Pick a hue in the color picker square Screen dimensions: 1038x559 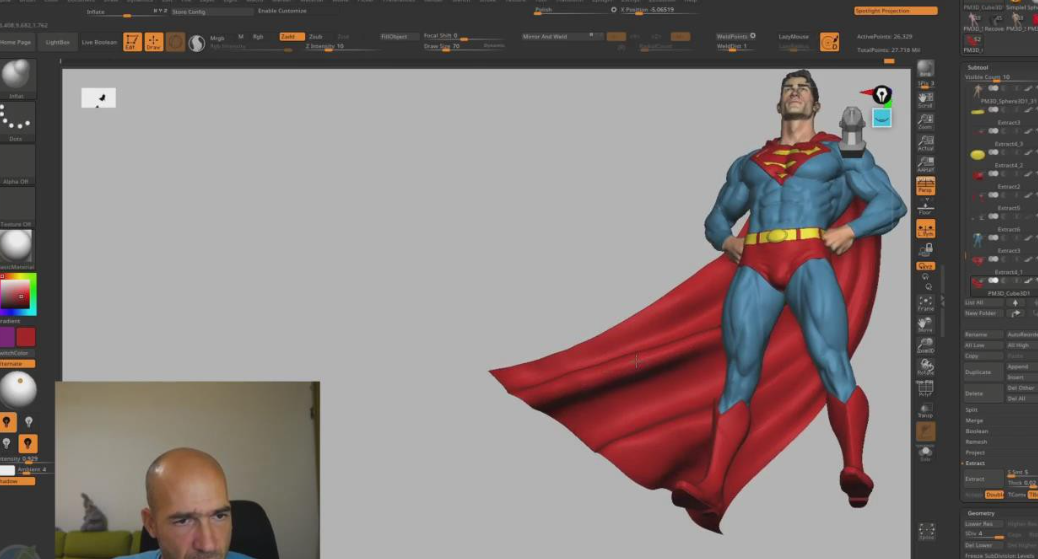(18, 294)
